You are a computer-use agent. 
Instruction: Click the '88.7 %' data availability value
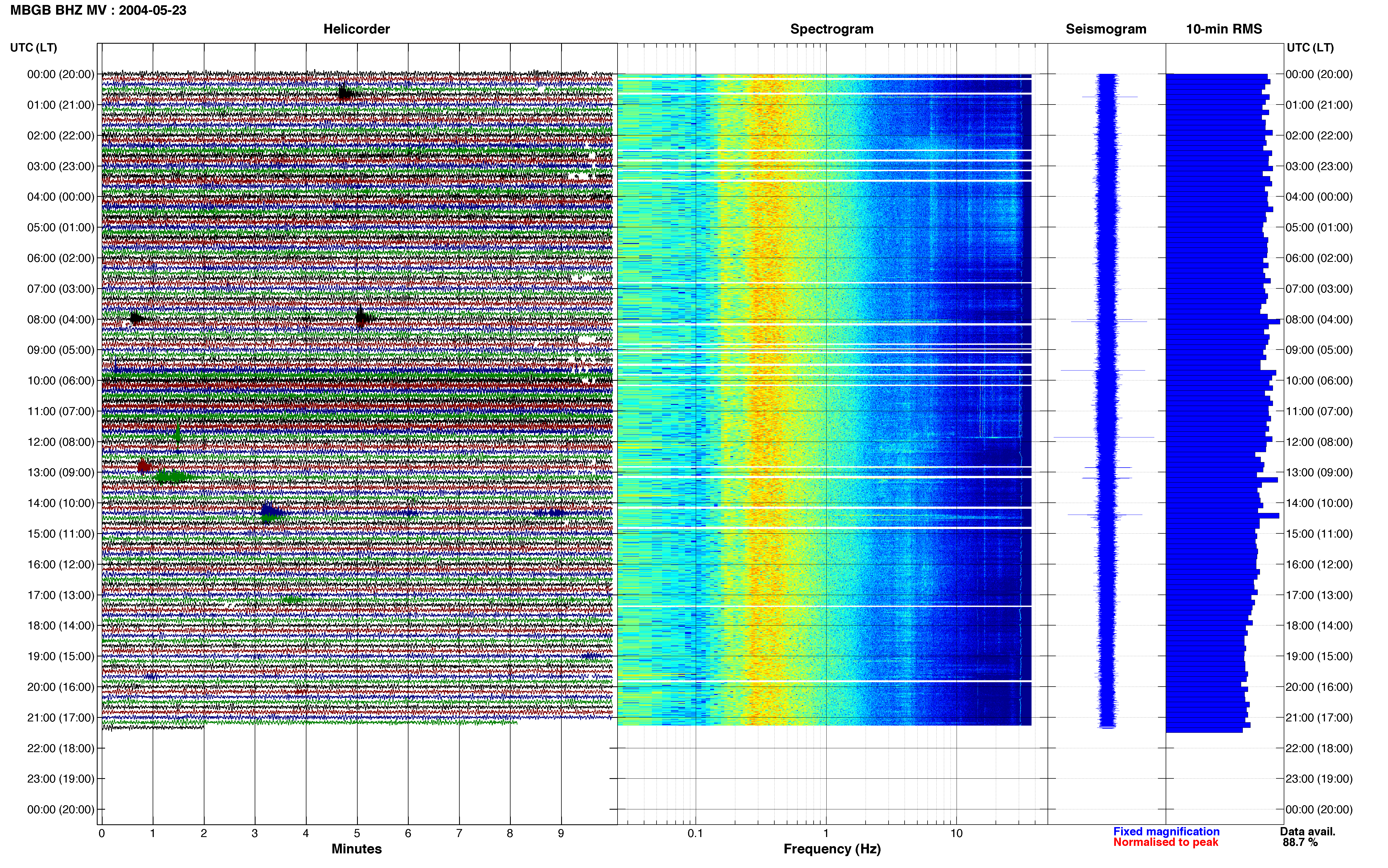1300,842
